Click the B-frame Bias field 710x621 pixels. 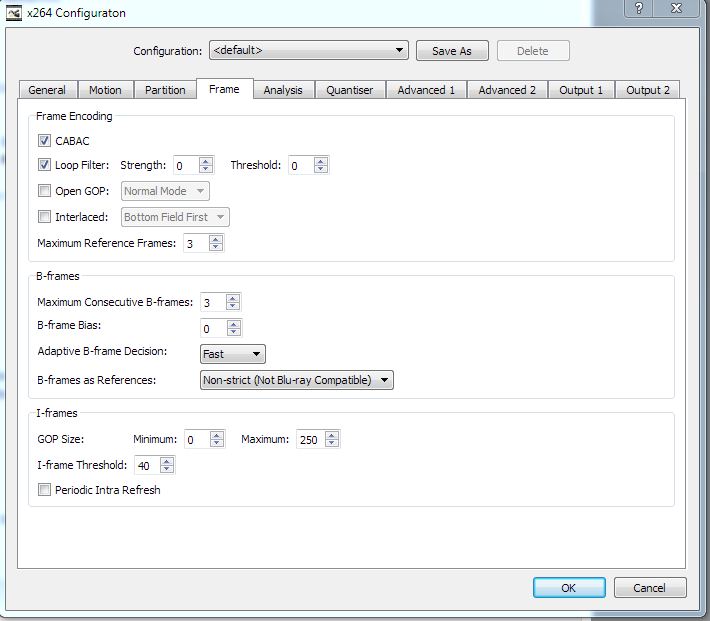214,328
